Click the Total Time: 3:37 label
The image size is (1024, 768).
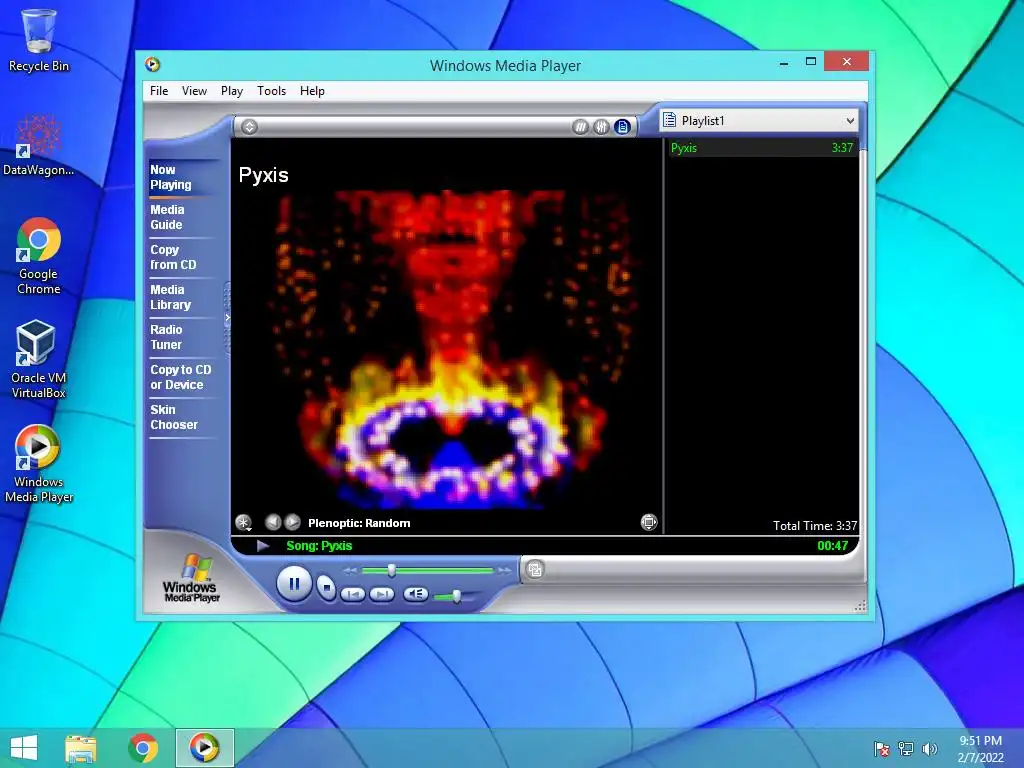pos(814,526)
